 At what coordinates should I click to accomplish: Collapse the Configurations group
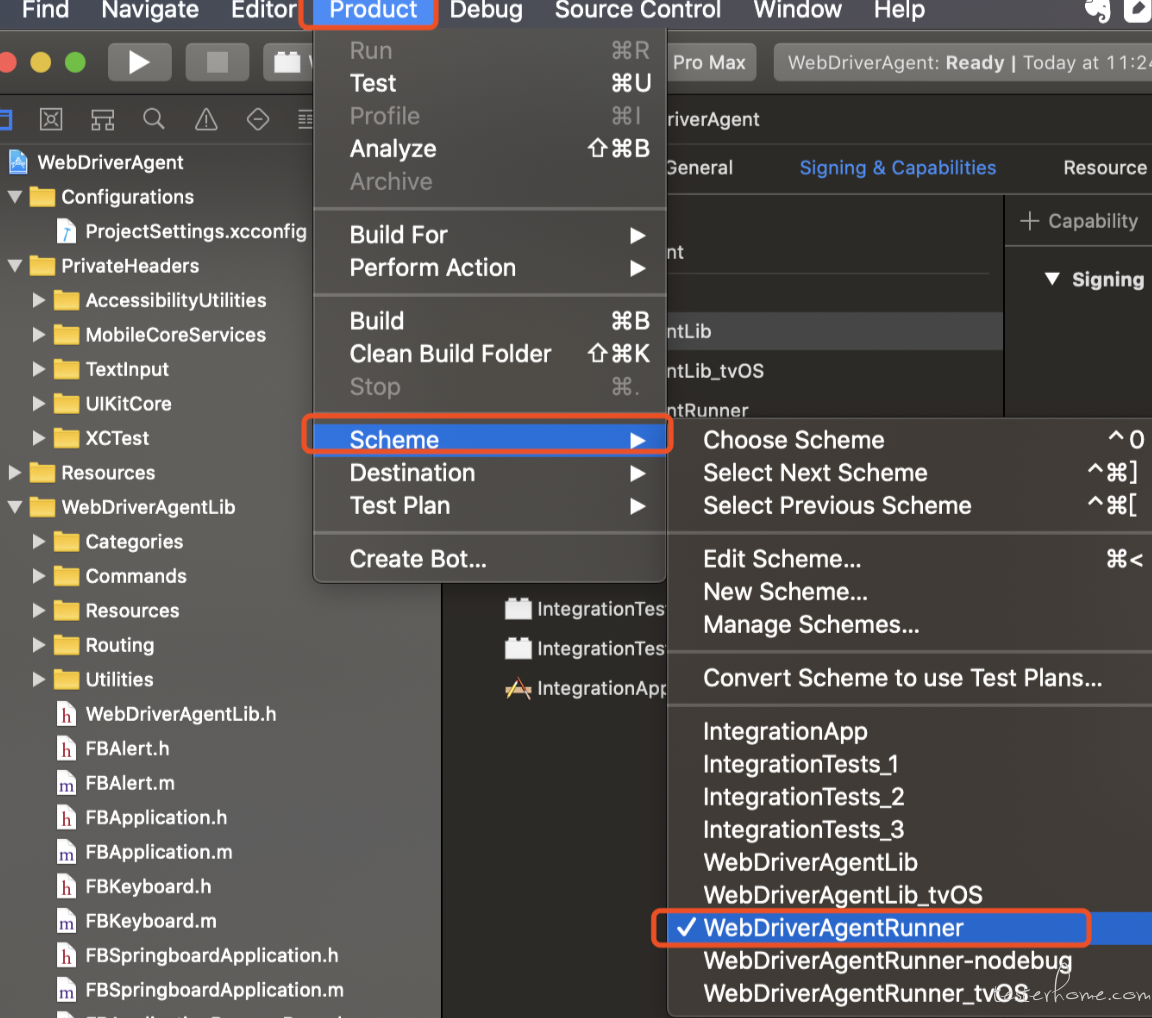click(x=15, y=197)
